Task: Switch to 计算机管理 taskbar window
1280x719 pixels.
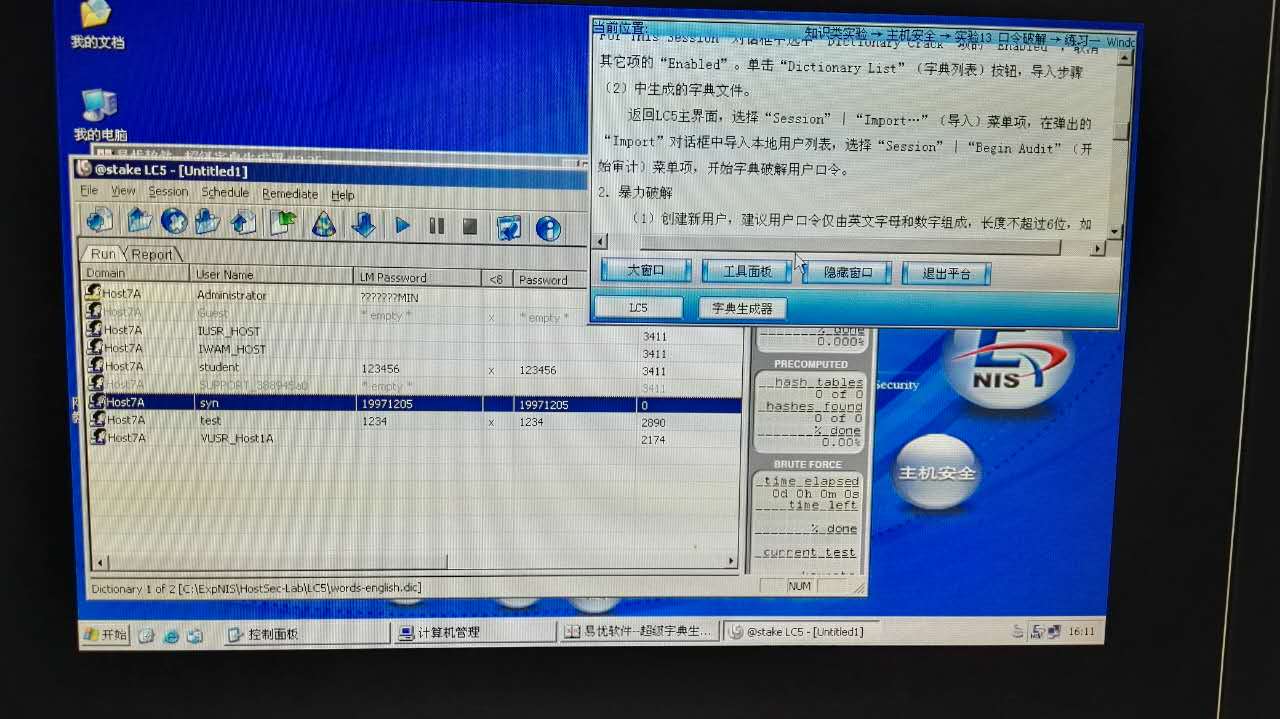Action: [474, 633]
